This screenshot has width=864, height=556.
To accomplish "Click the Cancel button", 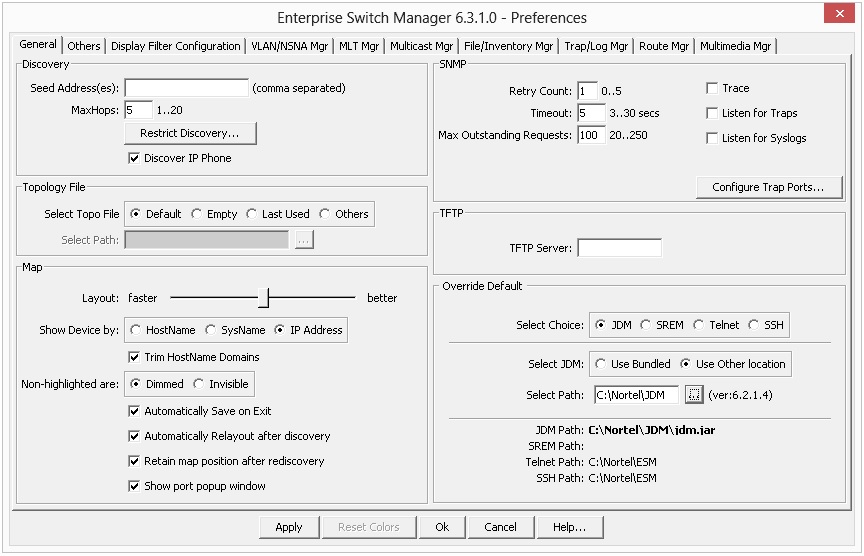I will pyautogui.click(x=500, y=527).
